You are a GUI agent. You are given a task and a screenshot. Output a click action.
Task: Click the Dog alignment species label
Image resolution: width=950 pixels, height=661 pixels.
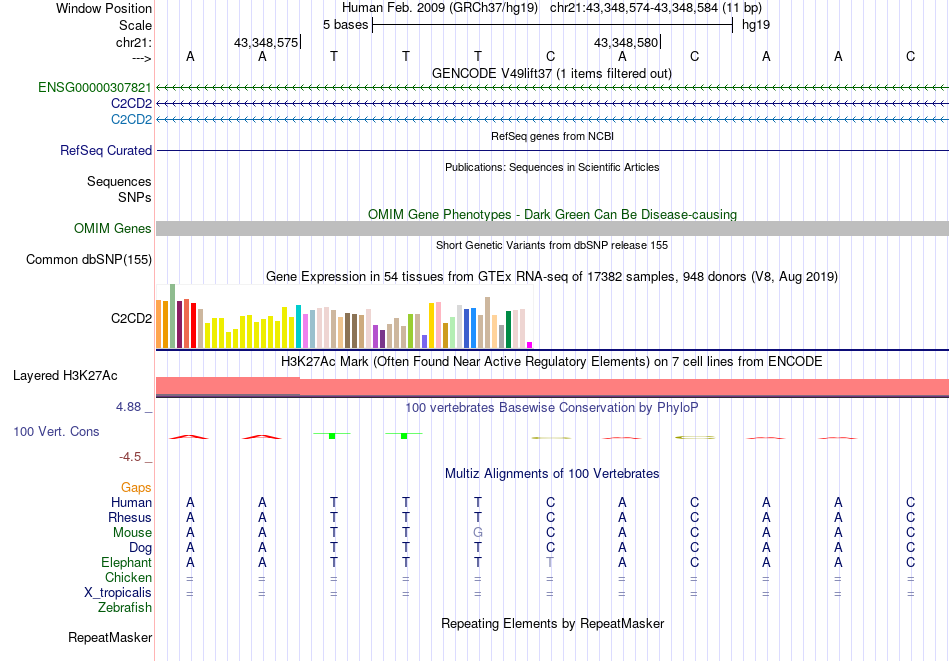[141, 548]
